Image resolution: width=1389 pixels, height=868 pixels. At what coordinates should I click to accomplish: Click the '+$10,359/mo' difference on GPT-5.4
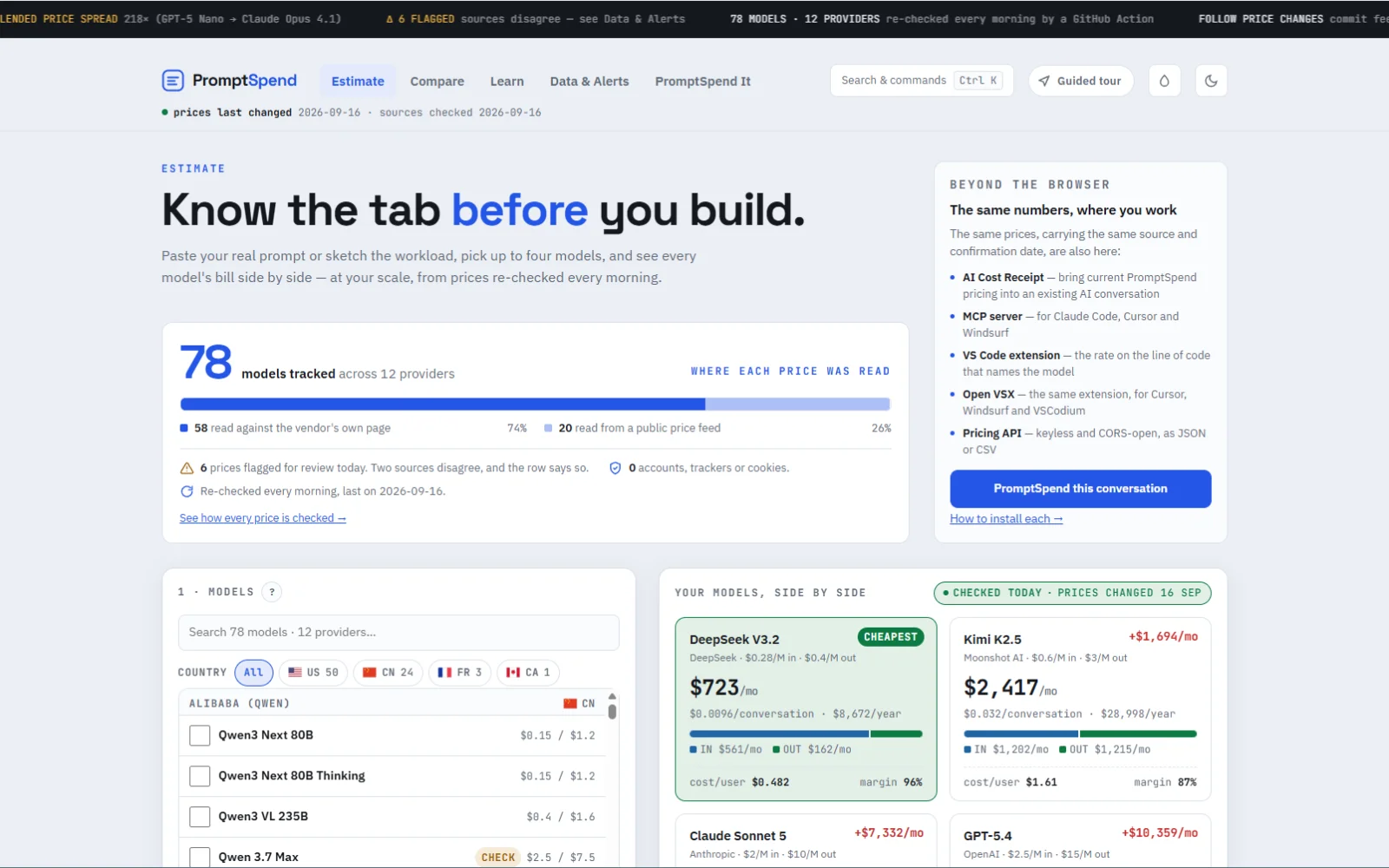coord(1160,832)
